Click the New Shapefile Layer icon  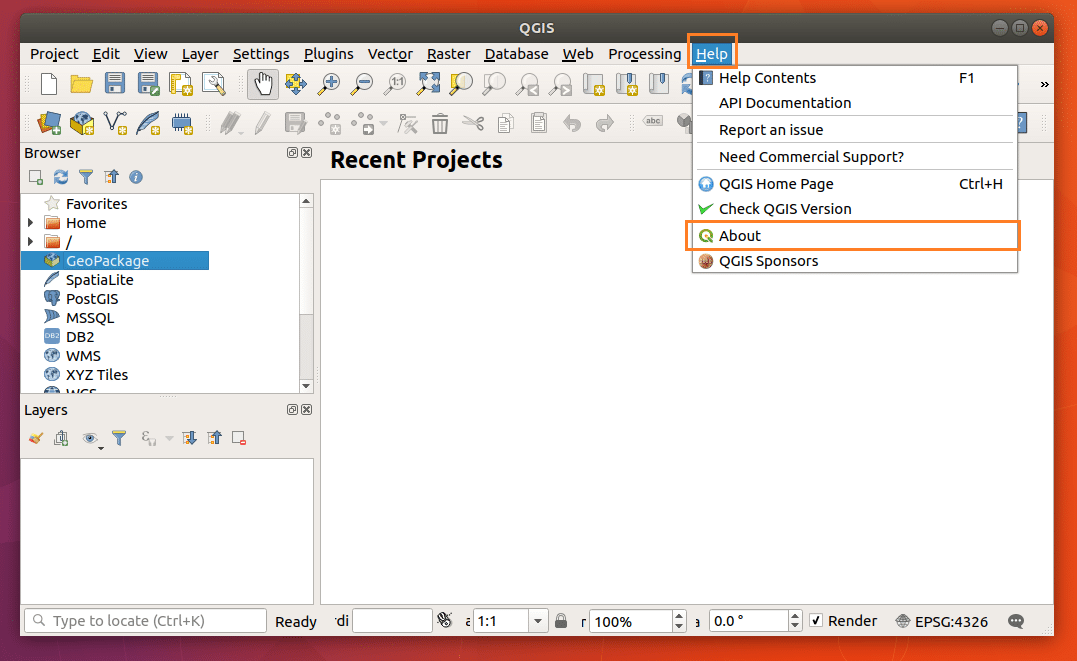click(115, 124)
